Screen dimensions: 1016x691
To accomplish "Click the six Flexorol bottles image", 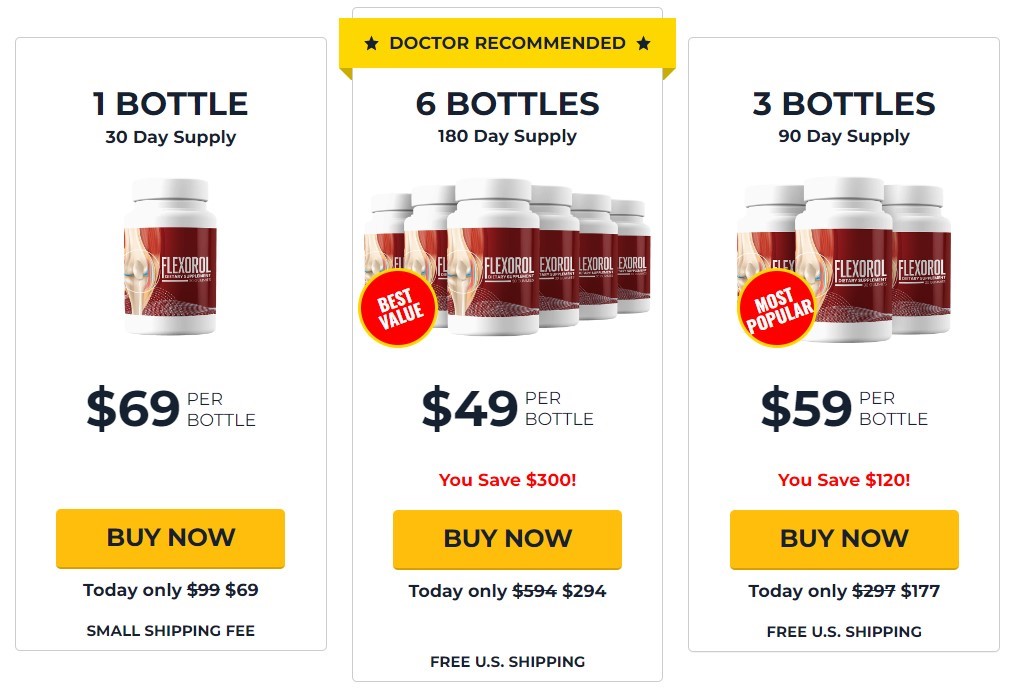I will click(507, 257).
